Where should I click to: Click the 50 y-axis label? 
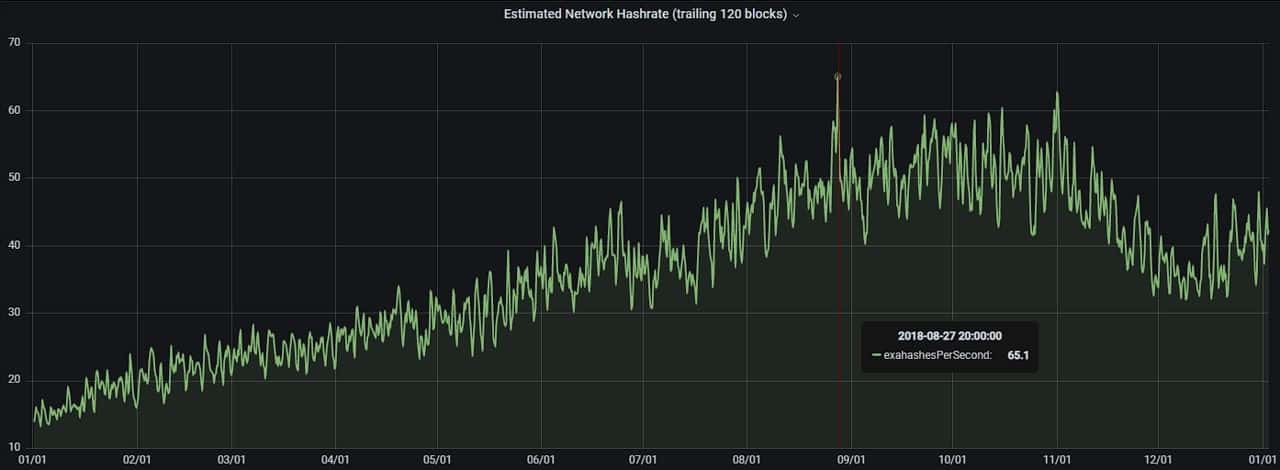click(x=12, y=178)
